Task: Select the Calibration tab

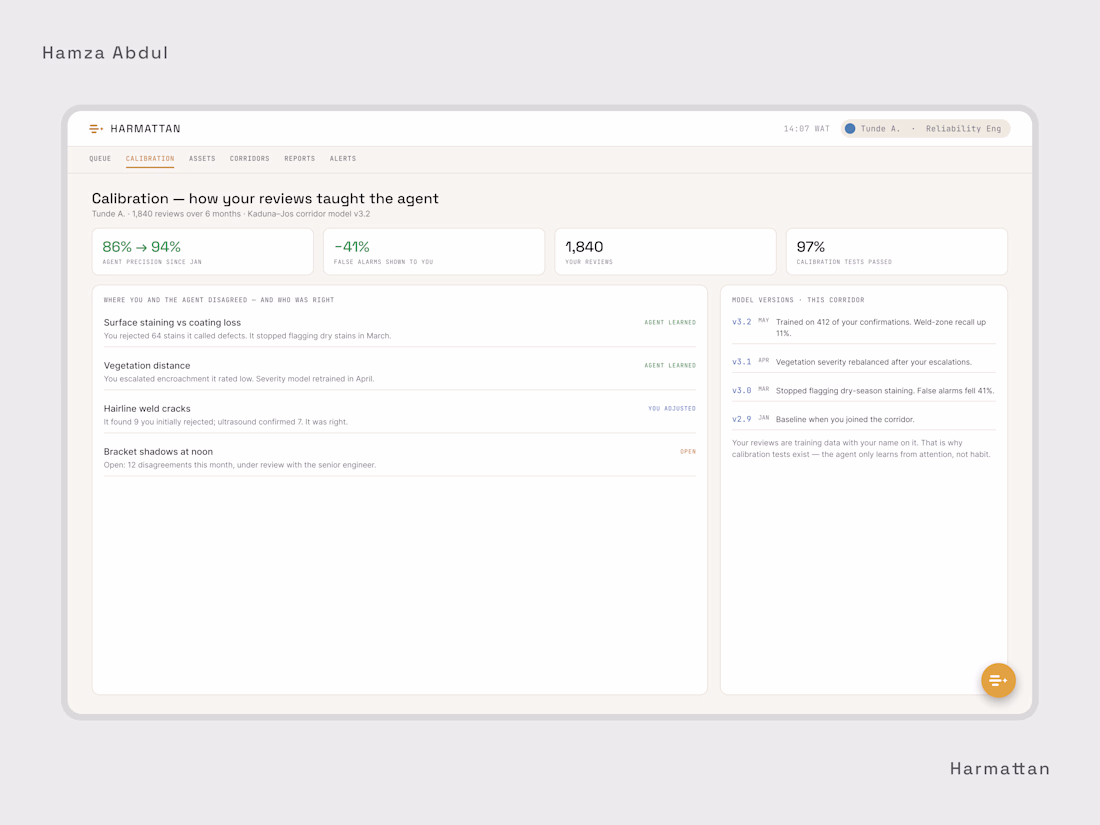Action: [x=150, y=159]
